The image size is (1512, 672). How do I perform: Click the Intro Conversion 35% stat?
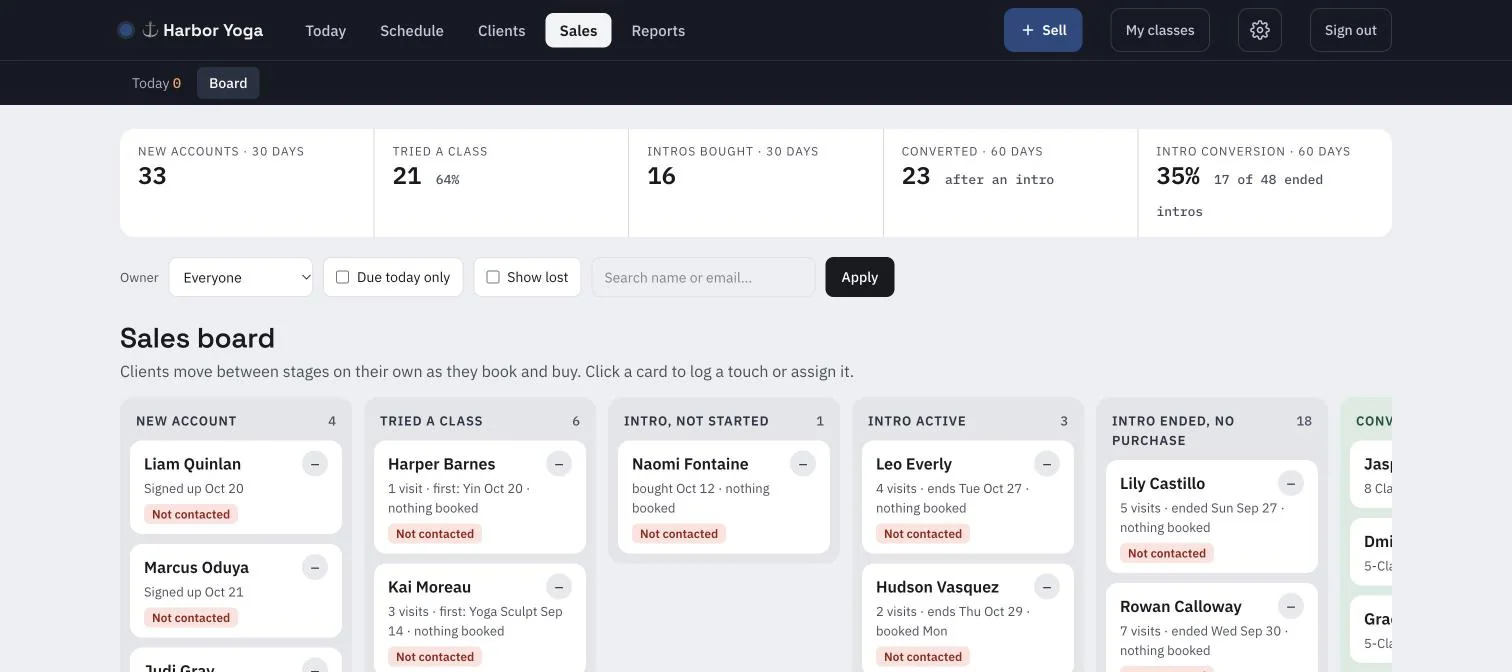coord(1265,183)
